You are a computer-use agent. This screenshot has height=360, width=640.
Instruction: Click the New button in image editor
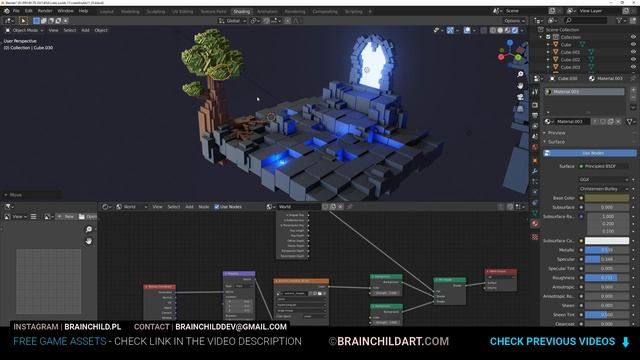click(x=65, y=217)
